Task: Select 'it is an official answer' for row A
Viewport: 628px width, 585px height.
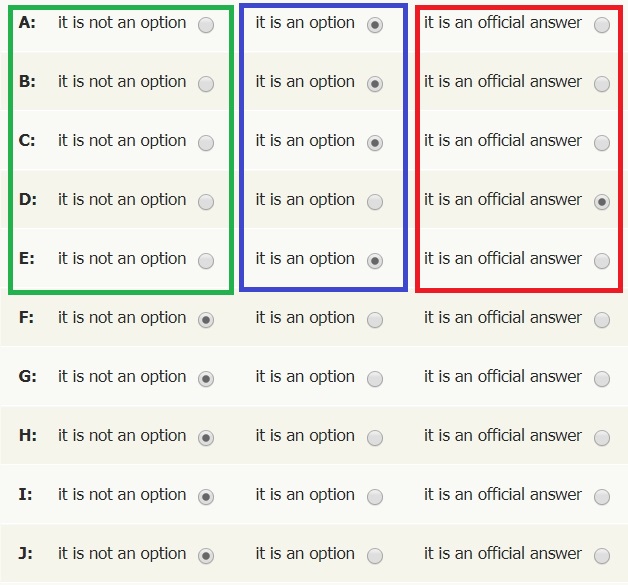Action: 602,26
